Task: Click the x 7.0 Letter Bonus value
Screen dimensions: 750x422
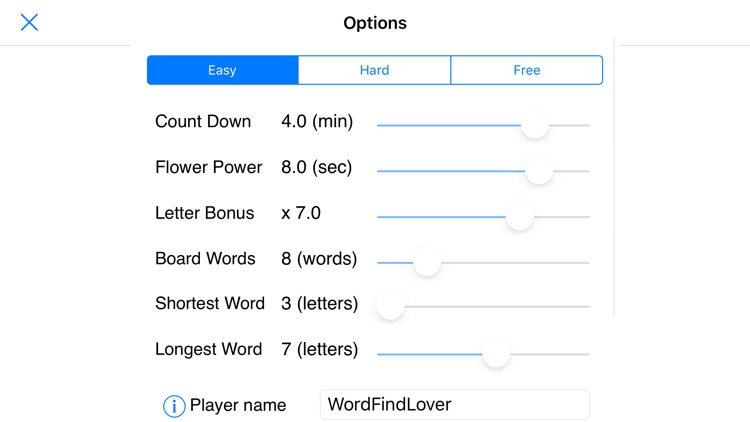Action: (x=301, y=213)
